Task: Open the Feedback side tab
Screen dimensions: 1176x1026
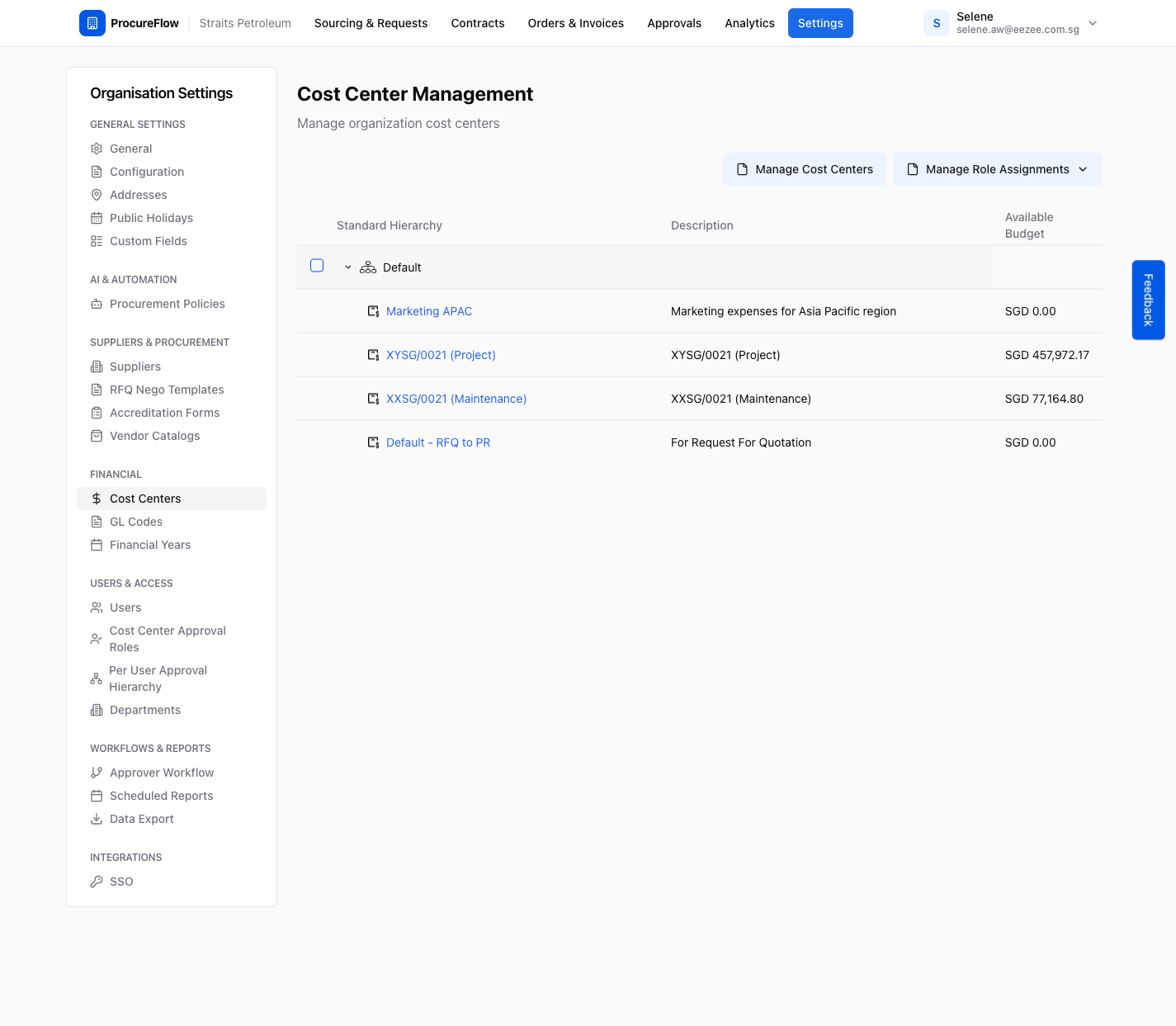Action: click(1148, 300)
